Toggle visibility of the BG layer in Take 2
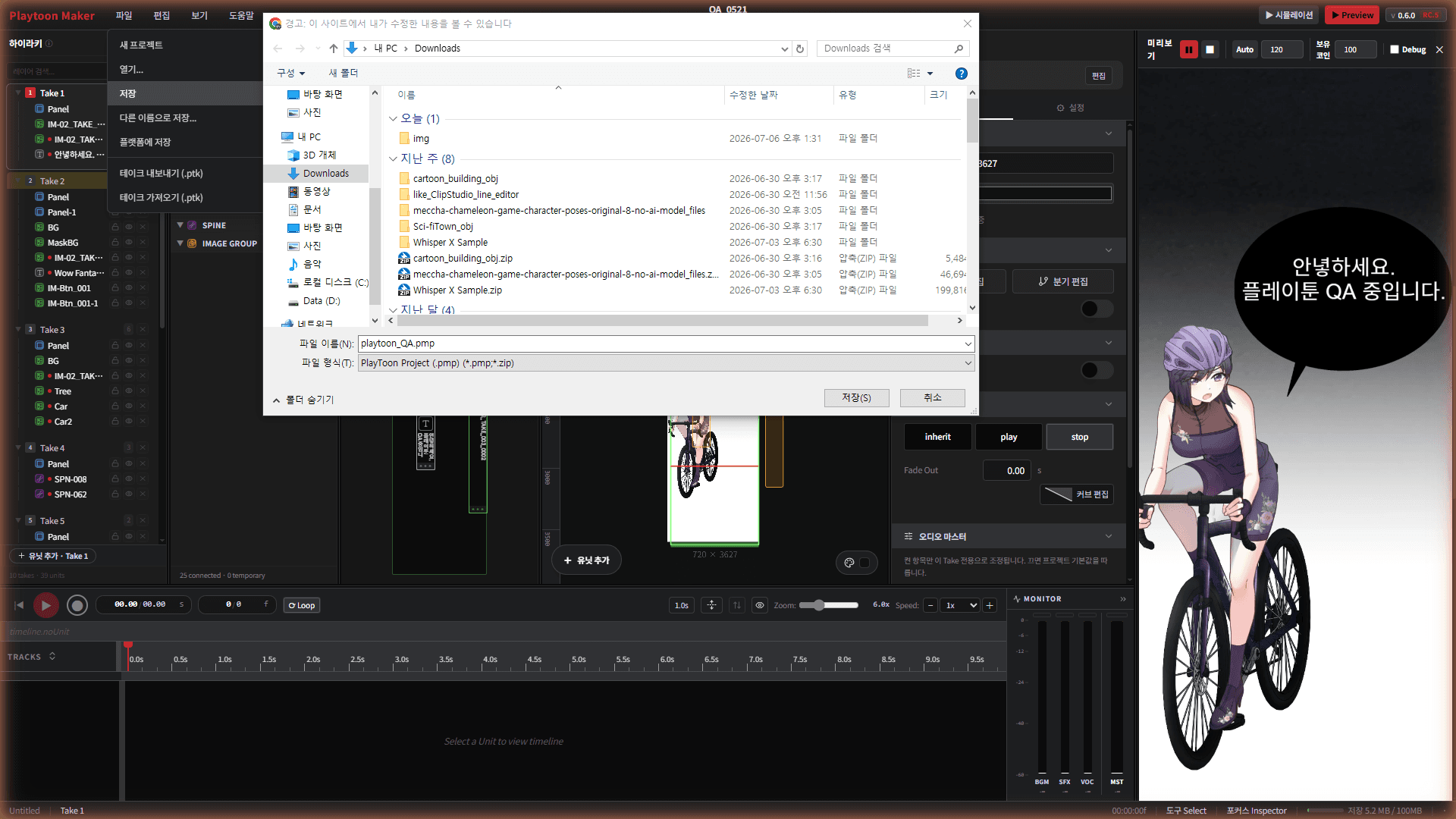This screenshot has height=819, width=1456. [129, 227]
